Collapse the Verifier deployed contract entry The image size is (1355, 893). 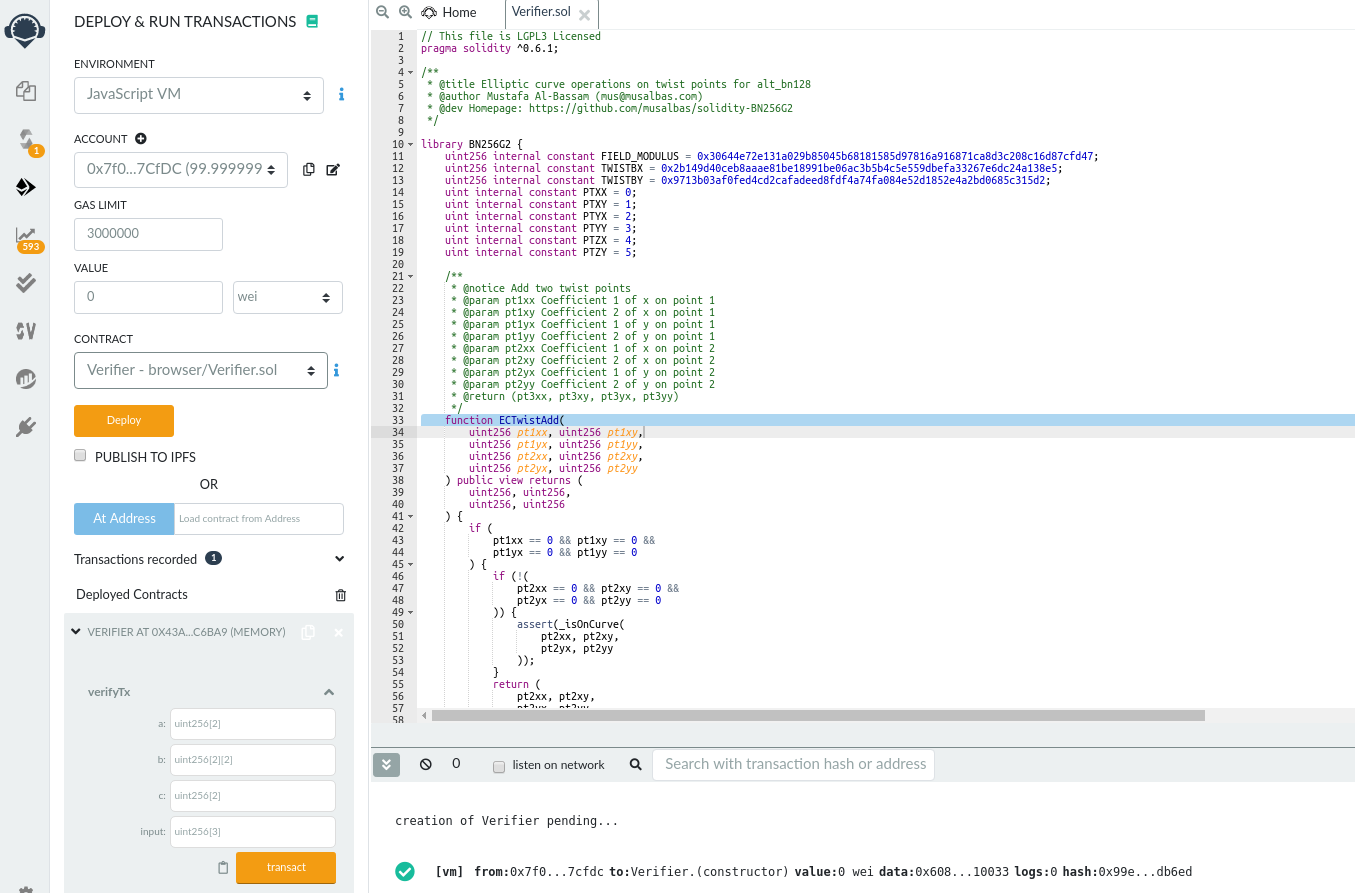[76, 632]
